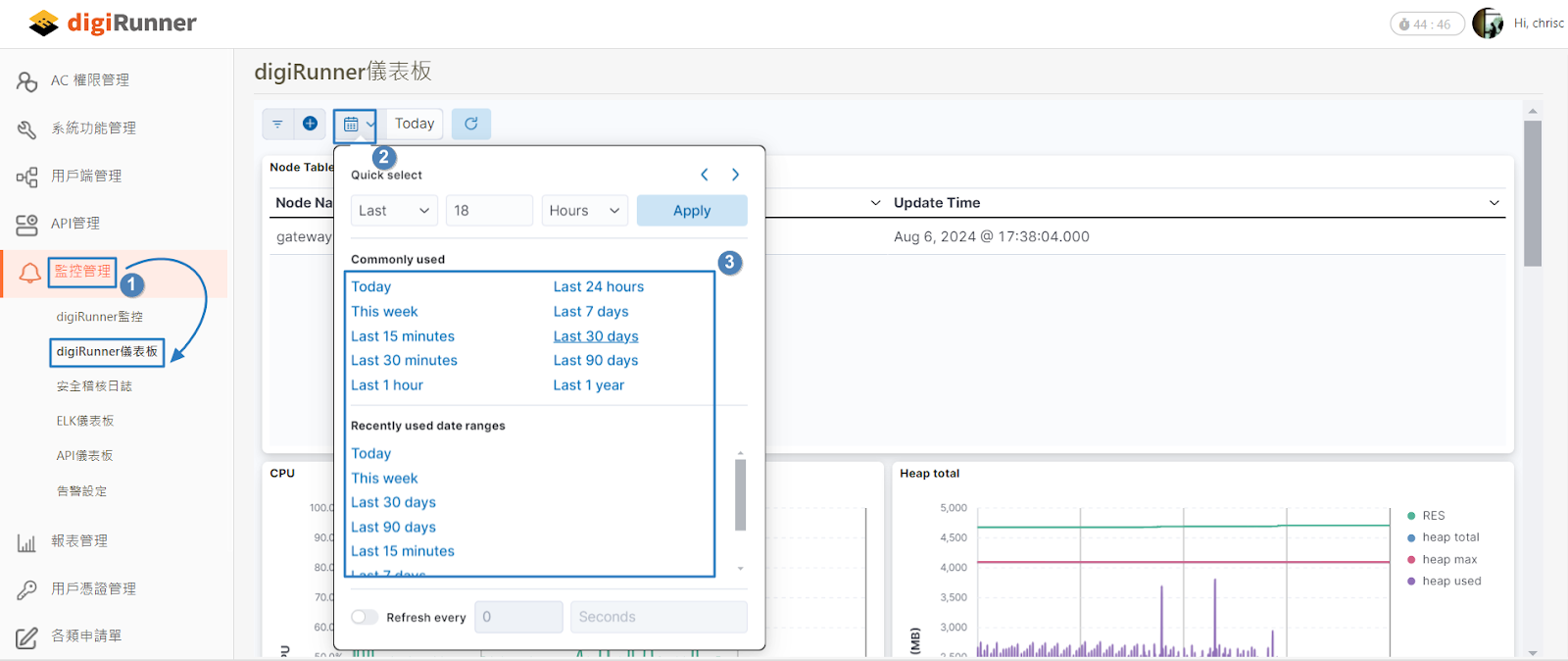Open digiRunner儀表板 submenu item
The width and height of the screenshot is (1568, 661).
(x=107, y=351)
